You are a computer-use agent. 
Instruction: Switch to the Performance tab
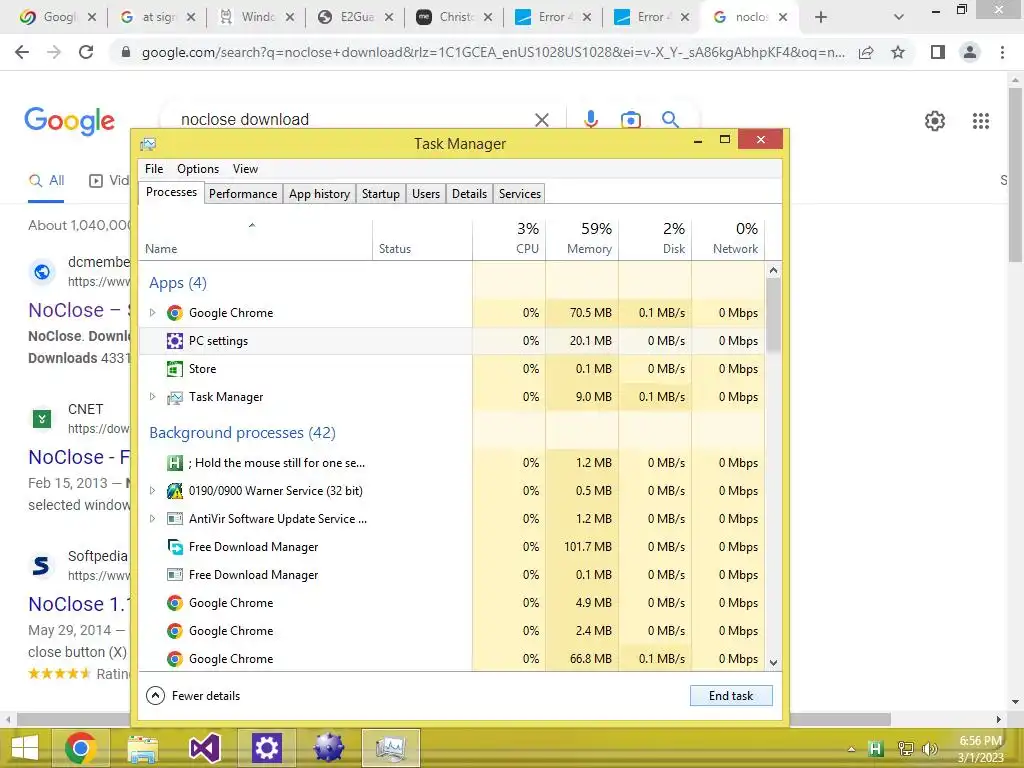click(243, 194)
